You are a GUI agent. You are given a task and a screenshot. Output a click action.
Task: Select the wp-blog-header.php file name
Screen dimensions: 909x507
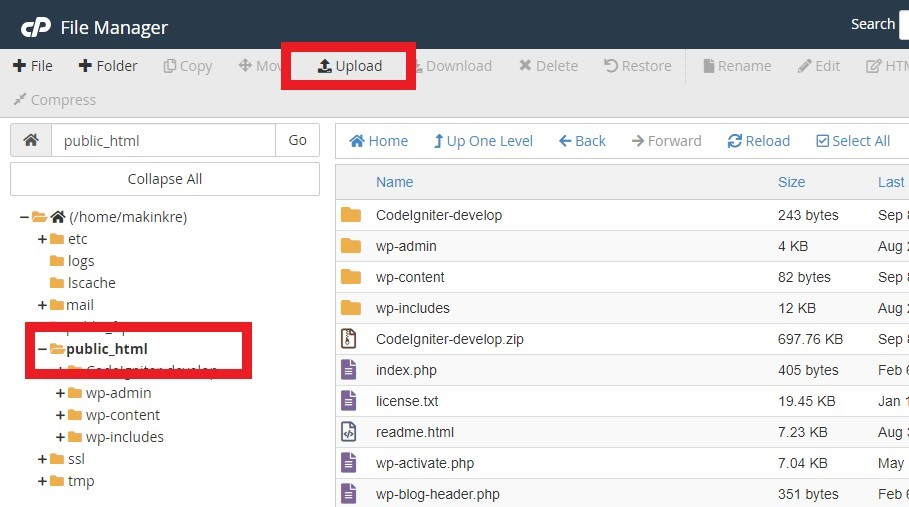[438, 494]
